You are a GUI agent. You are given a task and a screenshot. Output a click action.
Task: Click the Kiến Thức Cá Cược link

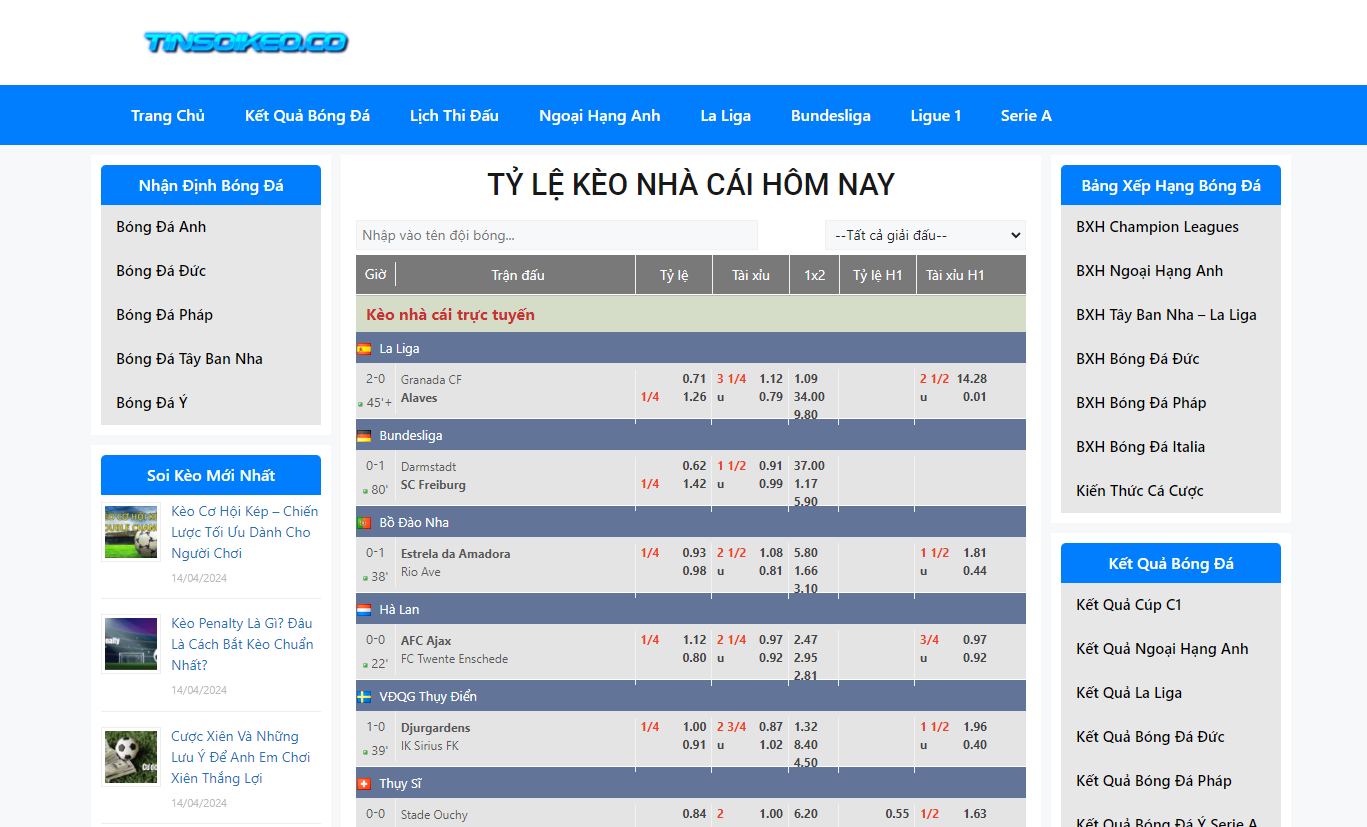click(1139, 491)
